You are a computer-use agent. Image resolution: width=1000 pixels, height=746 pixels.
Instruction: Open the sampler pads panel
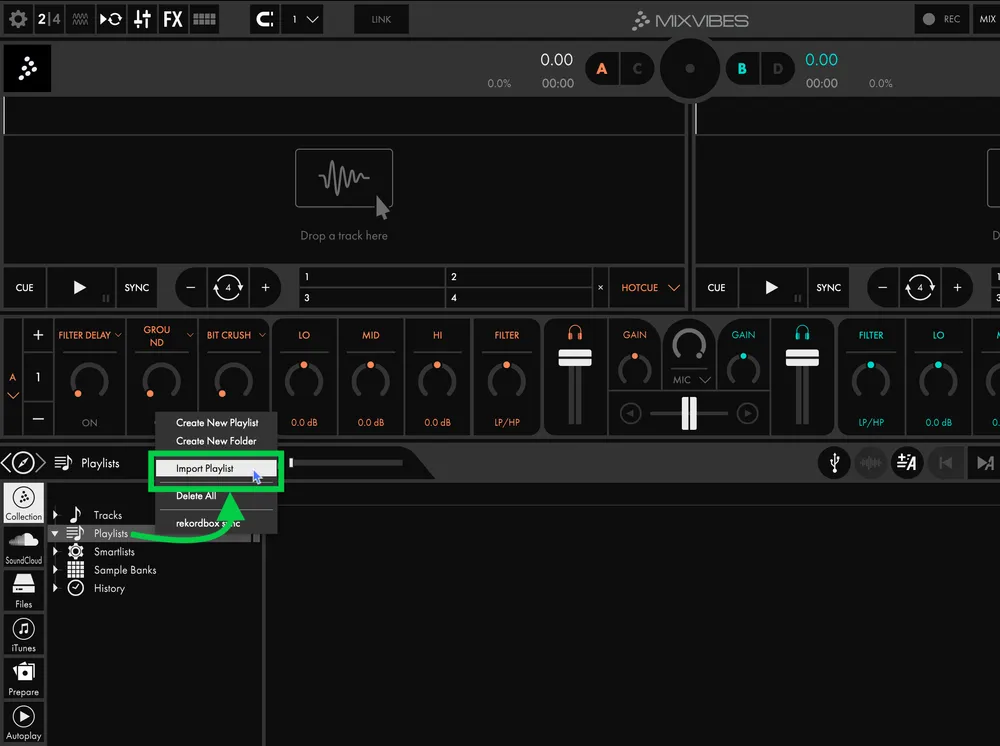(x=204, y=19)
